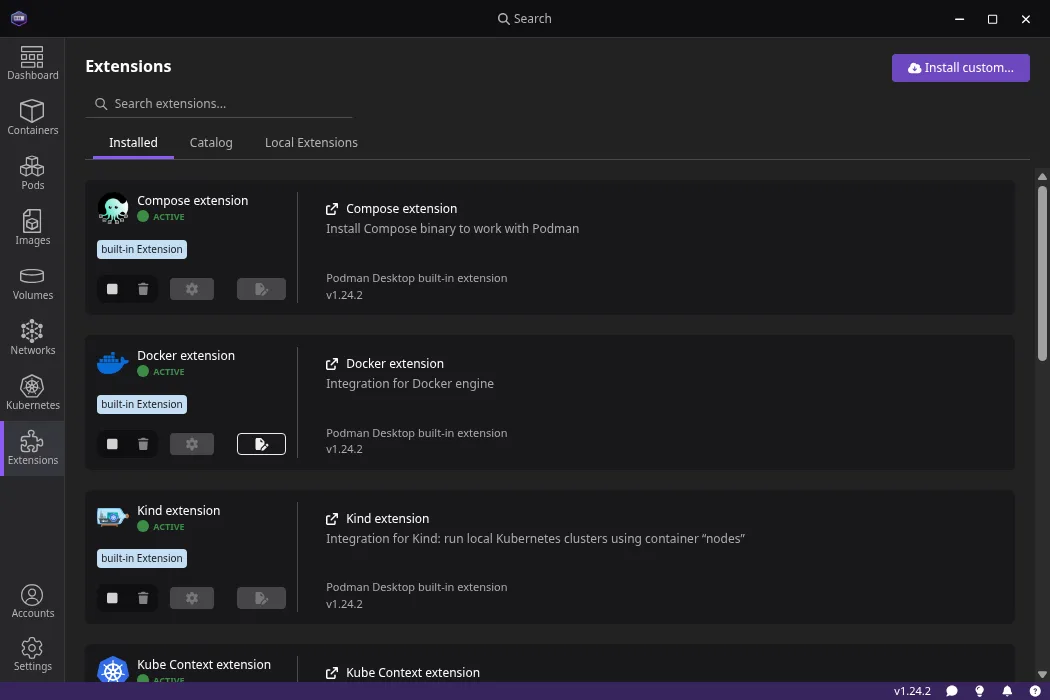
Task: Click built-in Extension badge on Docker card
Action: tap(142, 405)
